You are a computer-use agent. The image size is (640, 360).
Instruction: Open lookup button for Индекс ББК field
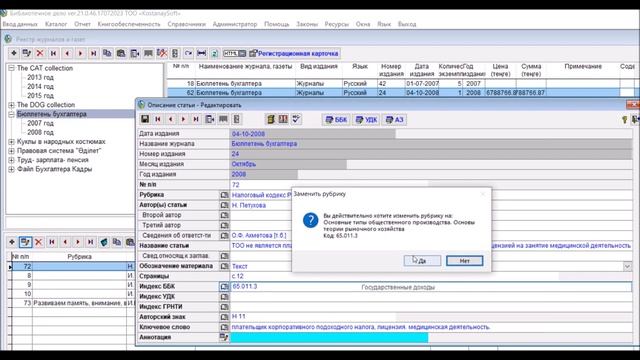coord(224,287)
